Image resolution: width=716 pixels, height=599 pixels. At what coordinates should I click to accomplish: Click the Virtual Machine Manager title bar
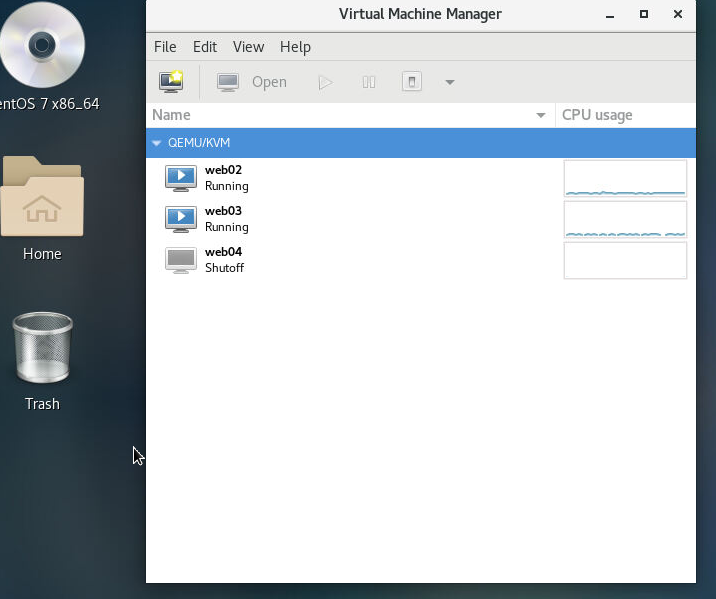pyautogui.click(x=420, y=14)
